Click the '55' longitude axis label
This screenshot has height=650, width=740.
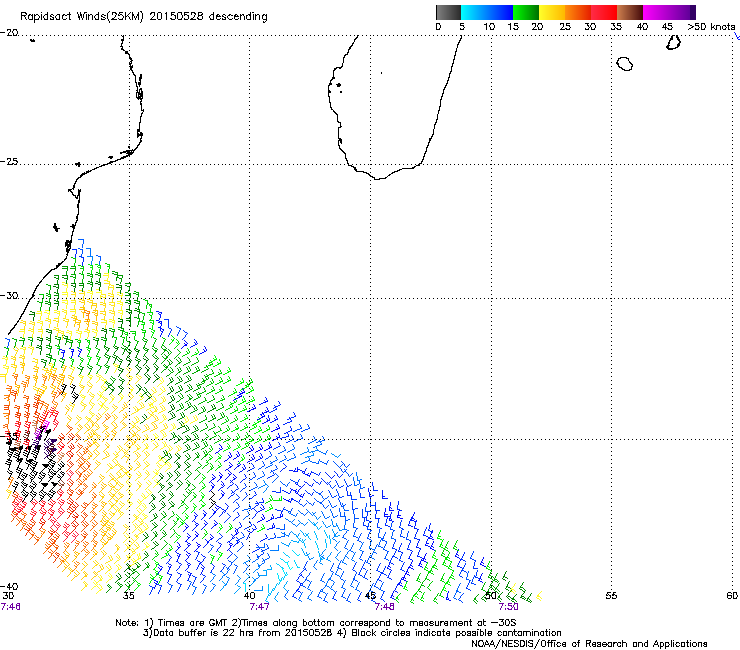611,596
